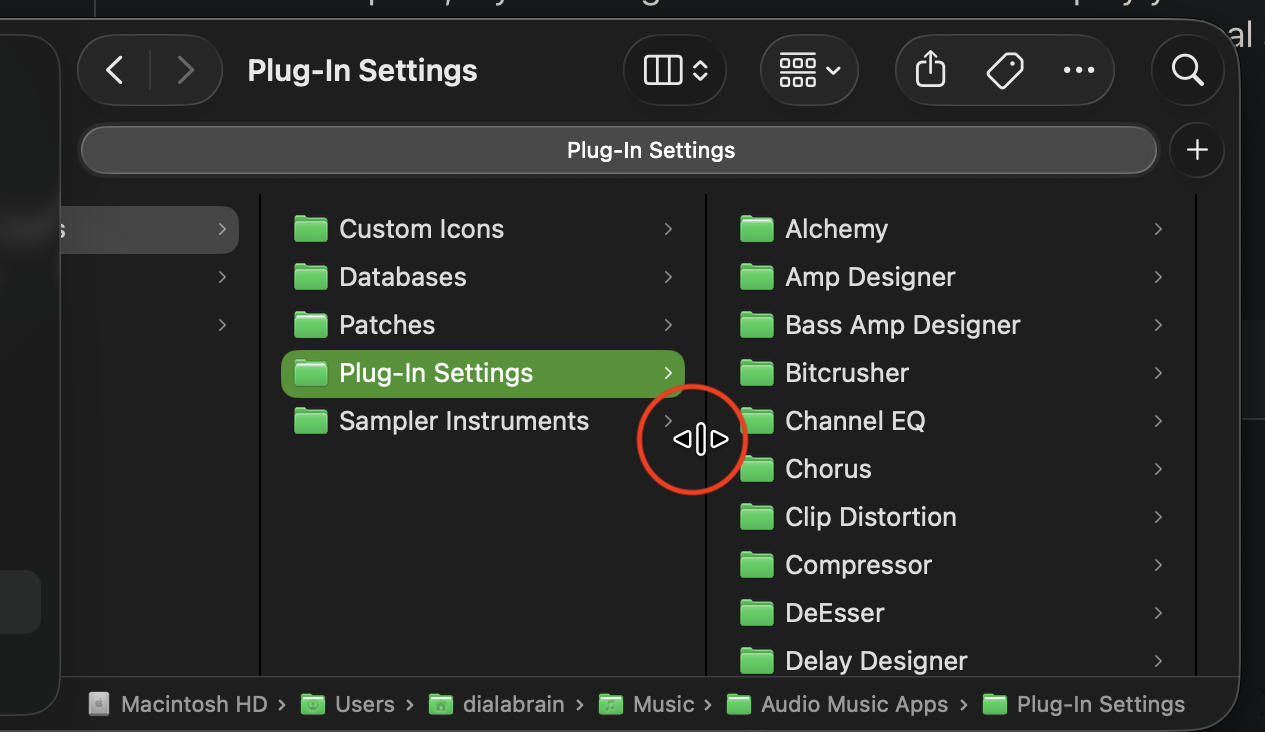Click the Search magnifier icon

click(1187, 70)
